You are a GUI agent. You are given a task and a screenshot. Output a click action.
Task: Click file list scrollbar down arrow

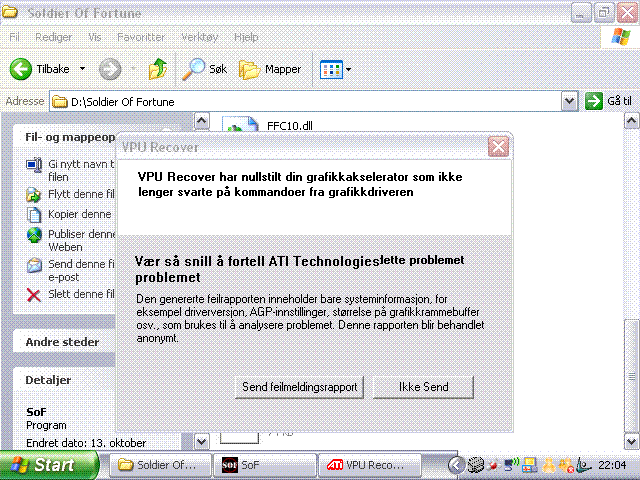[x=631, y=441]
